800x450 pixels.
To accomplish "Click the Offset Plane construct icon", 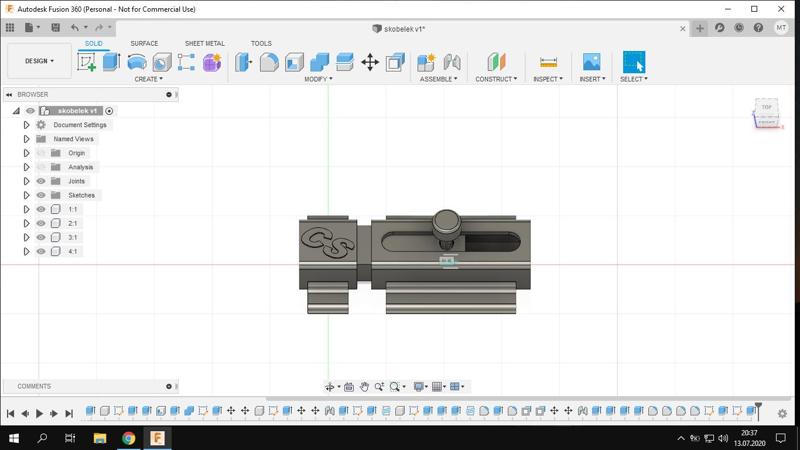I will click(496, 62).
